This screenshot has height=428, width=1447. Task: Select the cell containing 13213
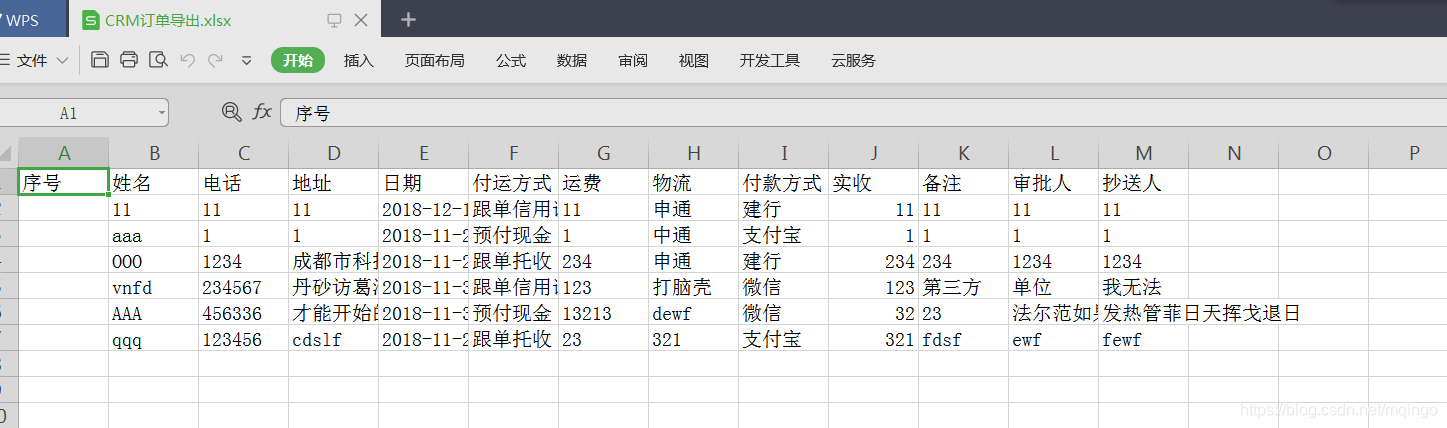604,314
